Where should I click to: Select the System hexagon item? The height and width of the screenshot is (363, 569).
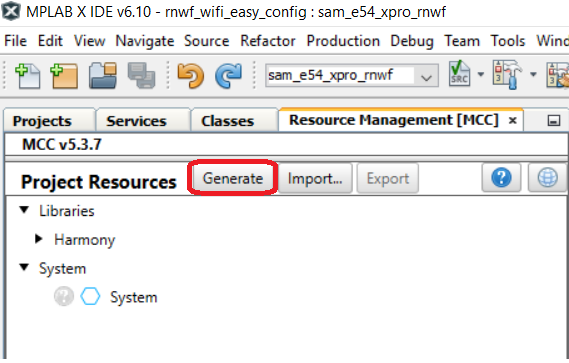(x=134, y=297)
